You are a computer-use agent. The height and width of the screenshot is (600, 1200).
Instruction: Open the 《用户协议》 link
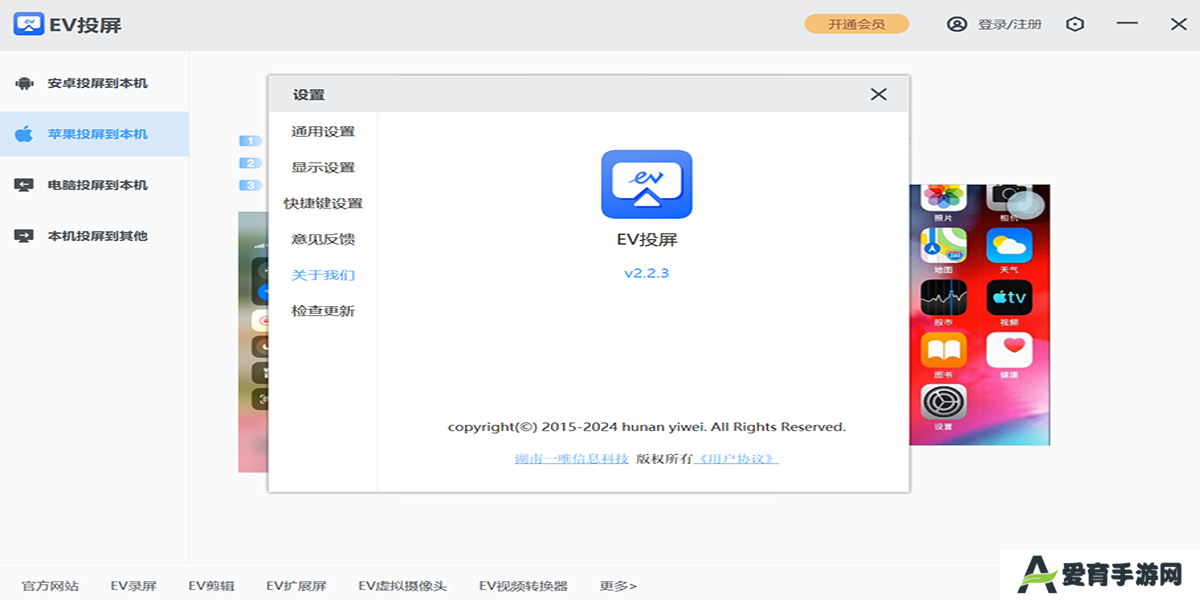[736, 458]
